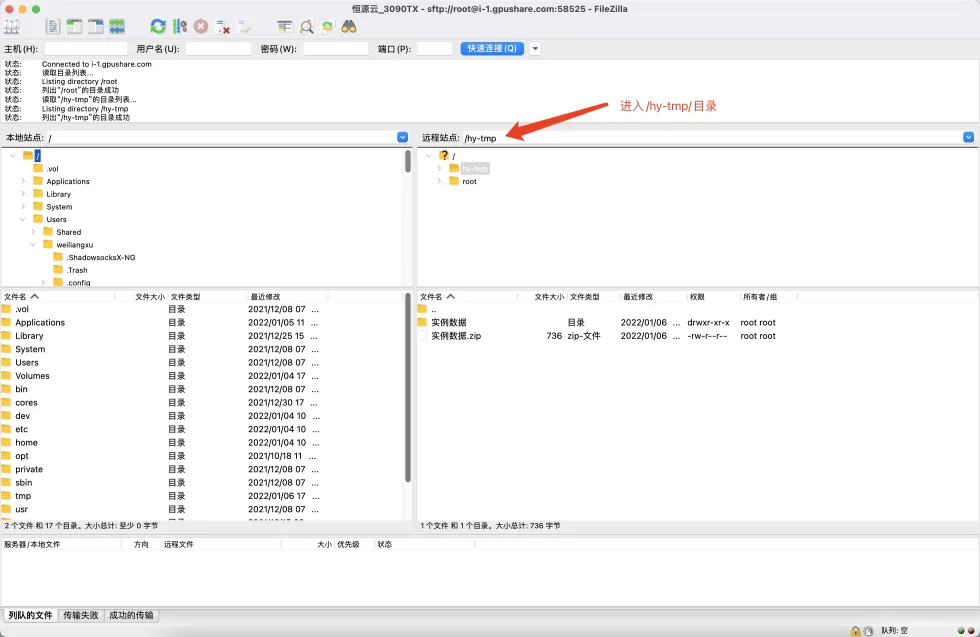Screen dimensions: 980x637
Task: Select the etc folder in local list
Action: point(21,429)
